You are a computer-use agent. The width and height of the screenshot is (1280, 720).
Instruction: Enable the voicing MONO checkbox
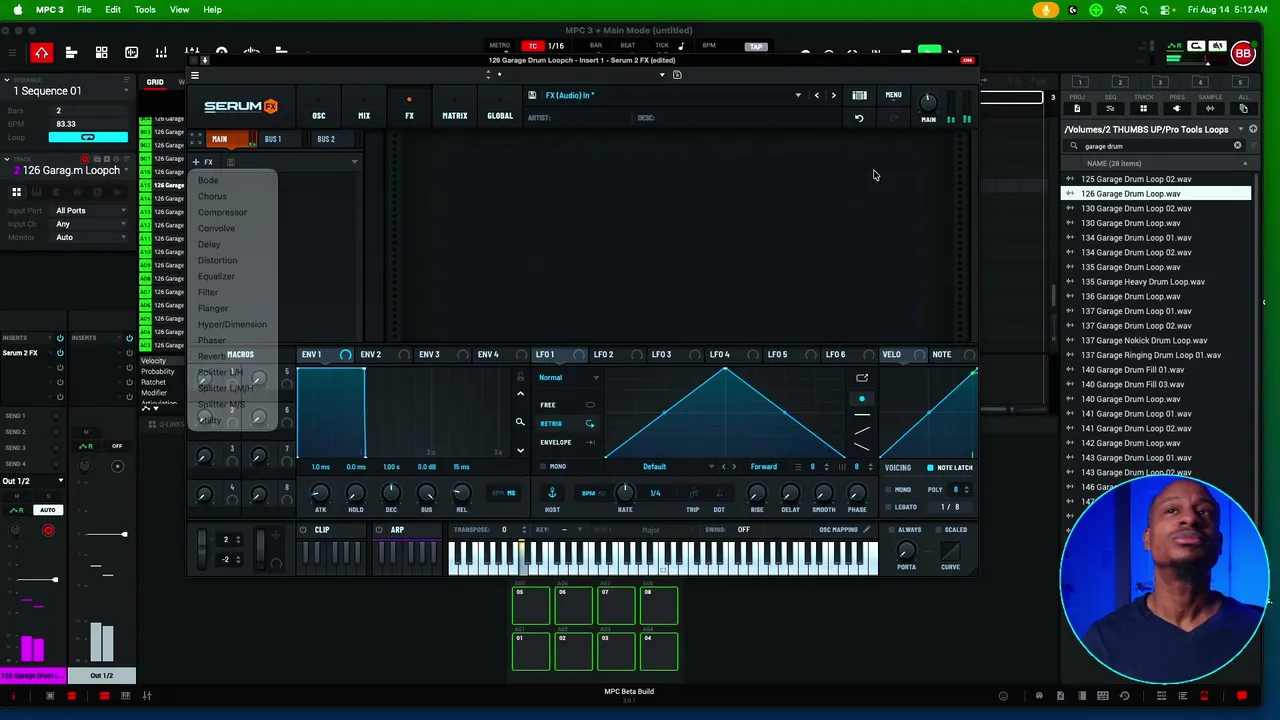tap(889, 490)
